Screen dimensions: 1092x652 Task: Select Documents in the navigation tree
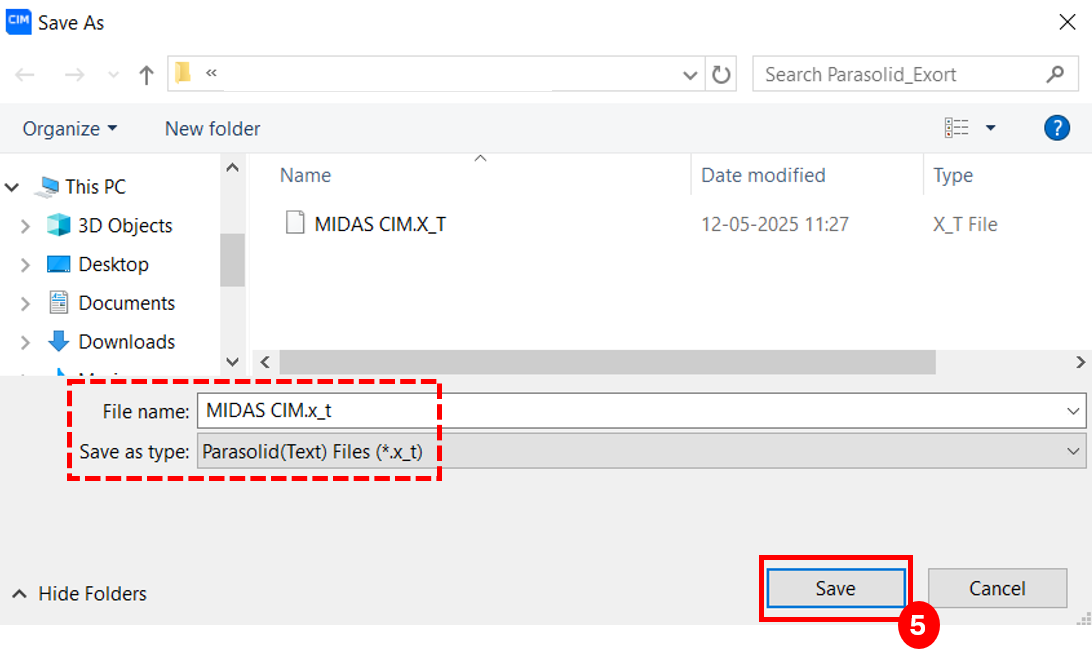(127, 304)
